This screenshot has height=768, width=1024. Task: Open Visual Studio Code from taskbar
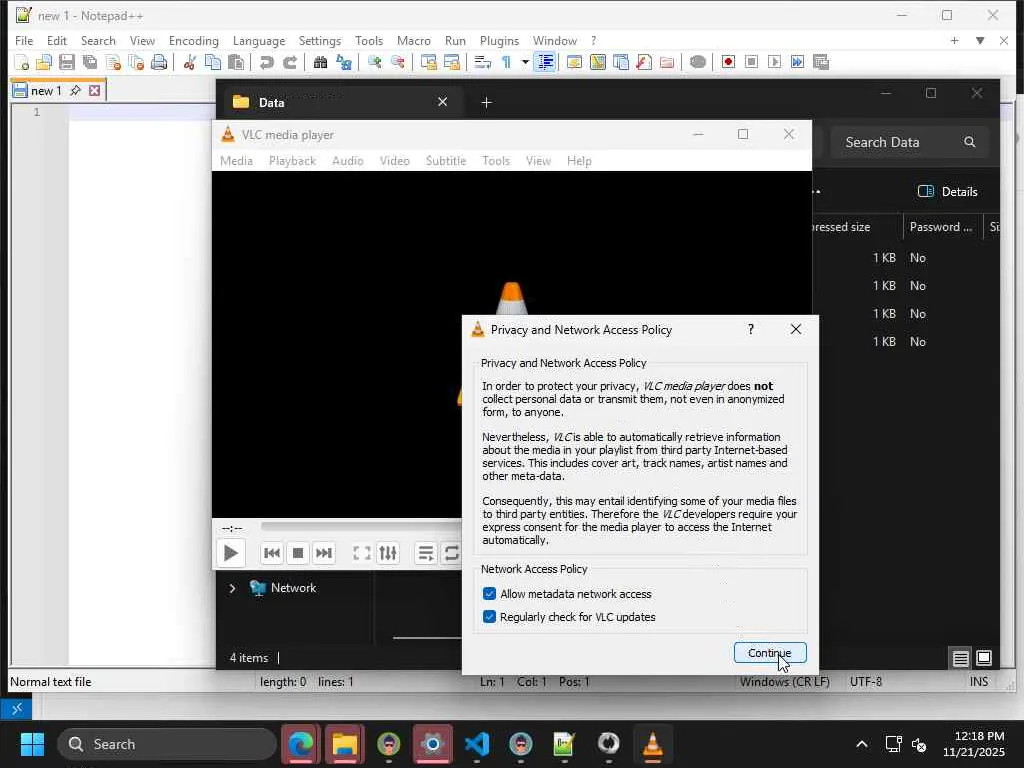477,744
